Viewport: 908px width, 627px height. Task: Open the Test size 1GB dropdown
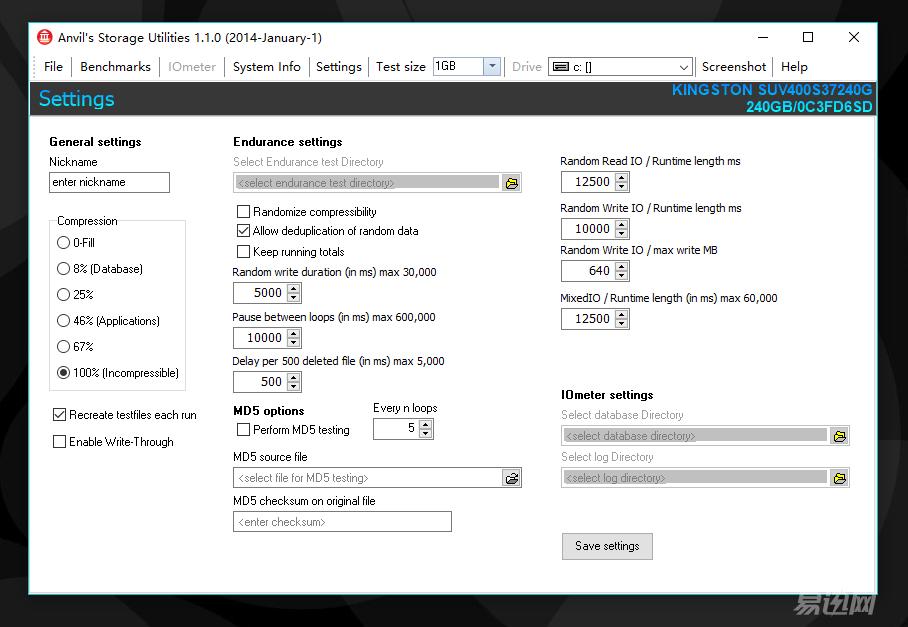click(492, 67)
